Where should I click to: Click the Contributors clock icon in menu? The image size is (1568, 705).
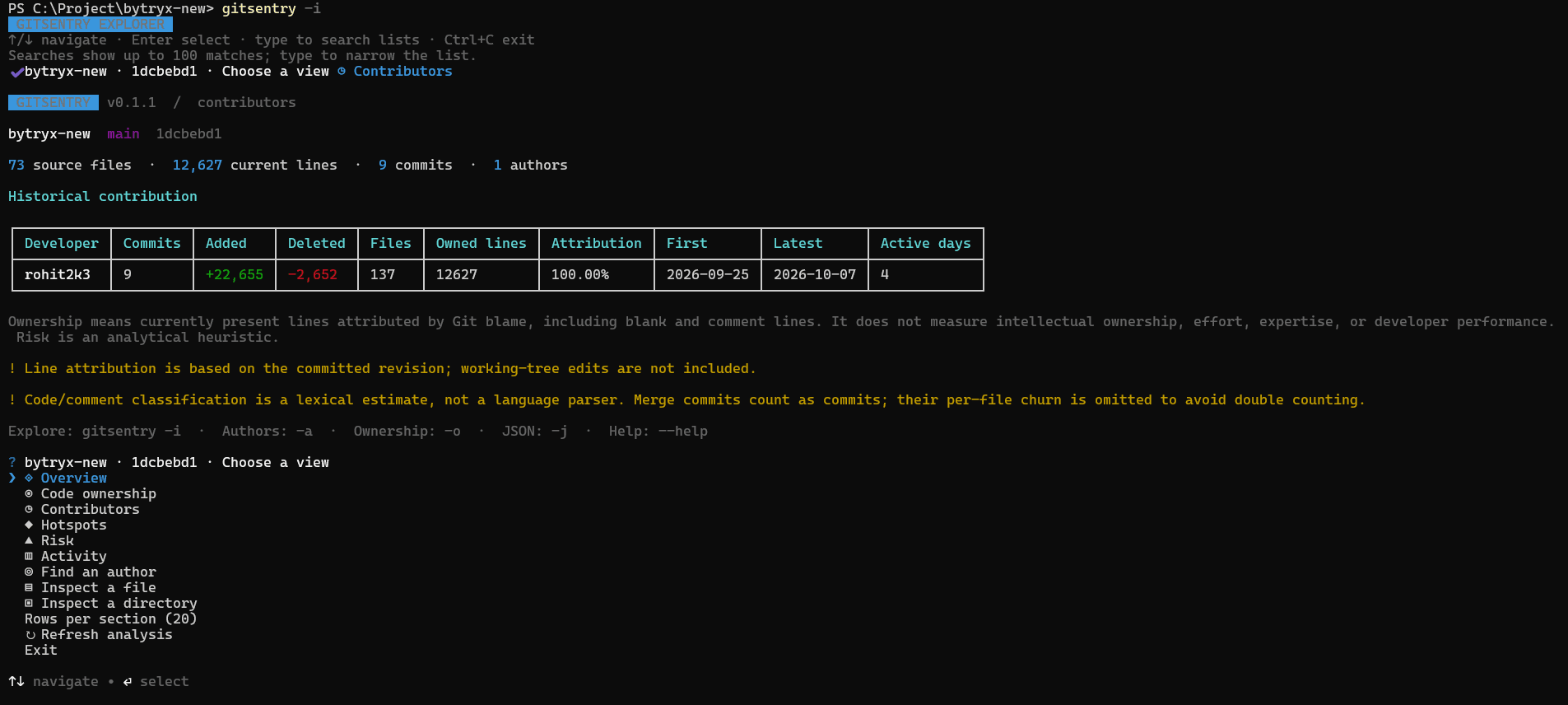click(x=29, y=510)
